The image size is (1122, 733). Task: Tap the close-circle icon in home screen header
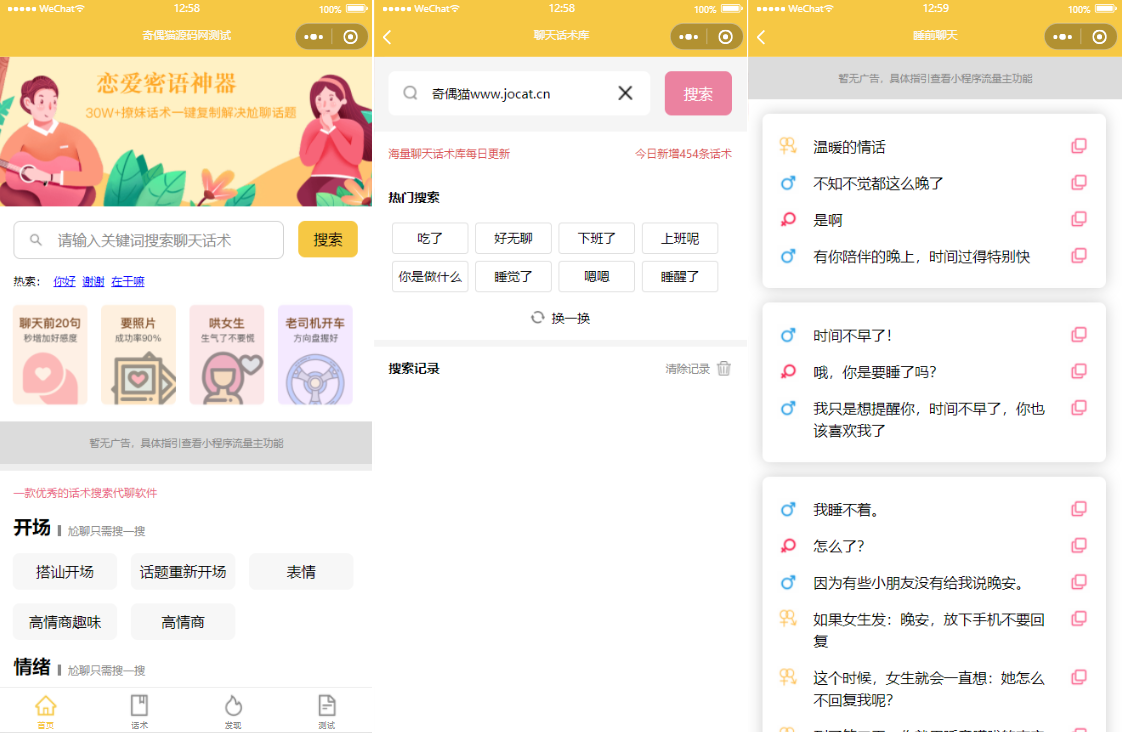click(351, 37)
